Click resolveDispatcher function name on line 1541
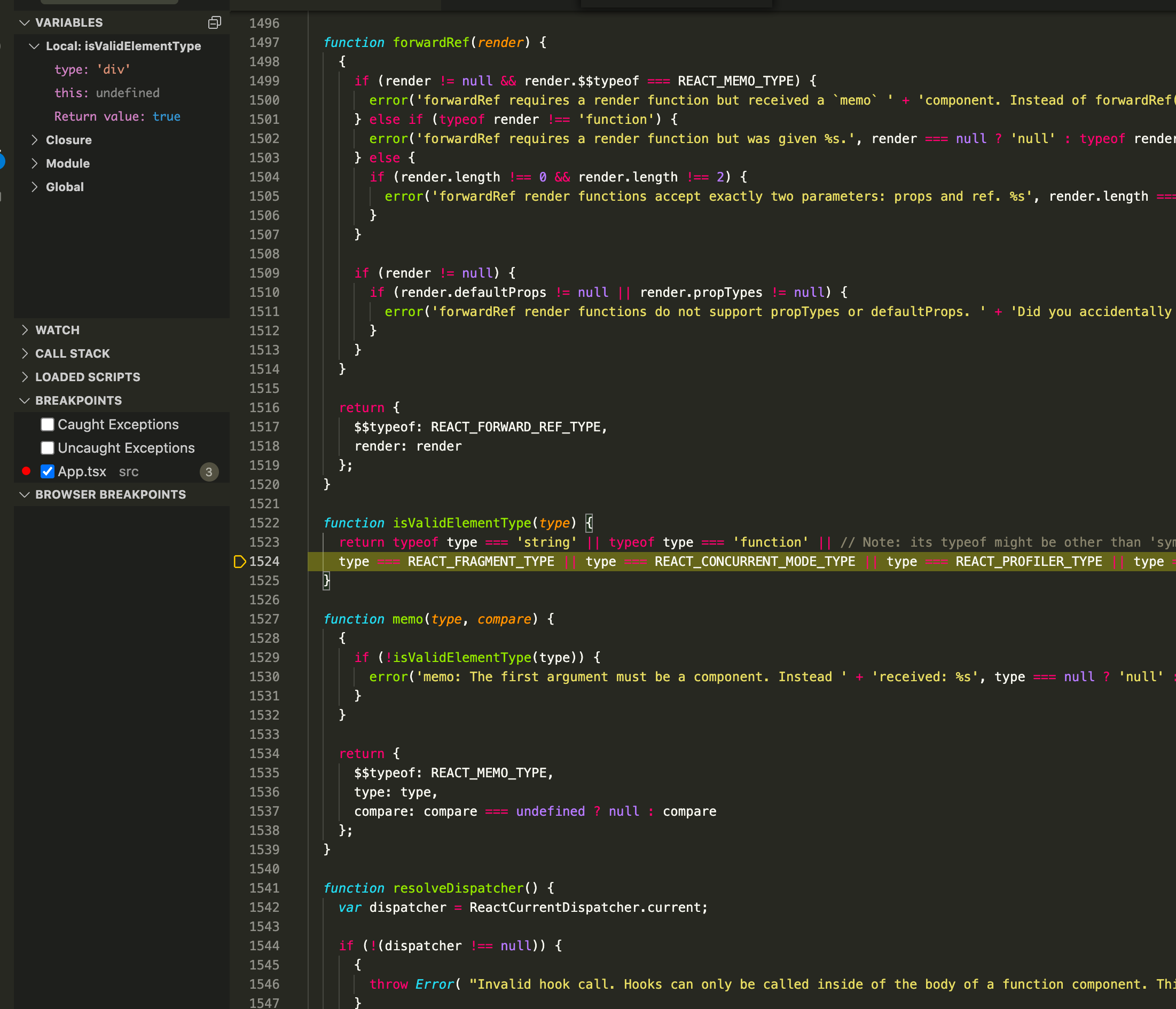Viewport: 1176px width, 1009px height. pos(458,888)
